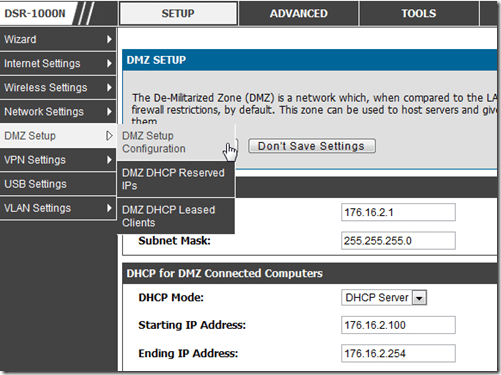Open the Wizard menu item
The height and width of the screenshot is (375, 501).
[58, 39]
